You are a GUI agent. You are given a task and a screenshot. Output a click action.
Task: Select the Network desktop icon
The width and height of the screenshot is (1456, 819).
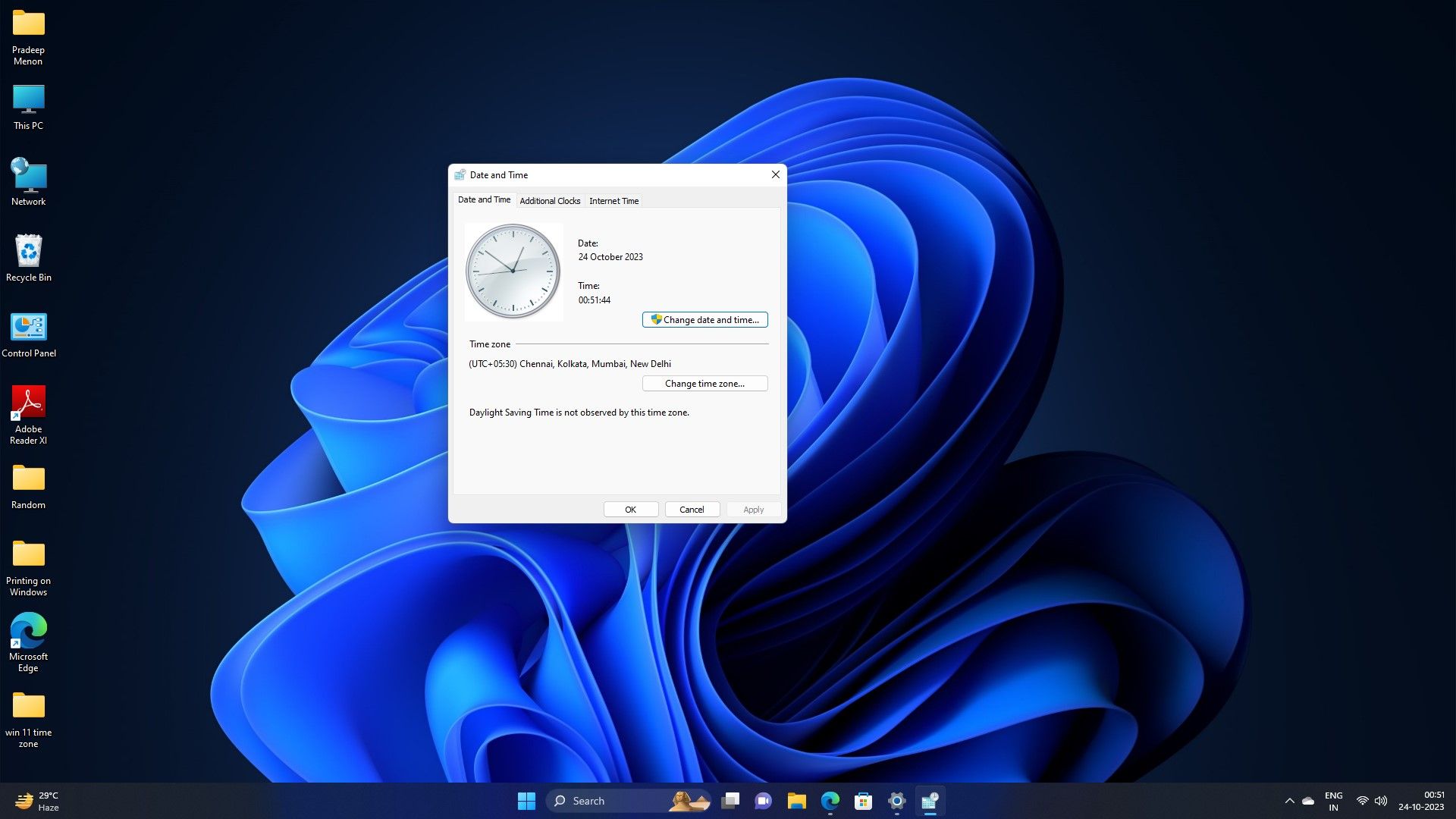click(28, 182)
